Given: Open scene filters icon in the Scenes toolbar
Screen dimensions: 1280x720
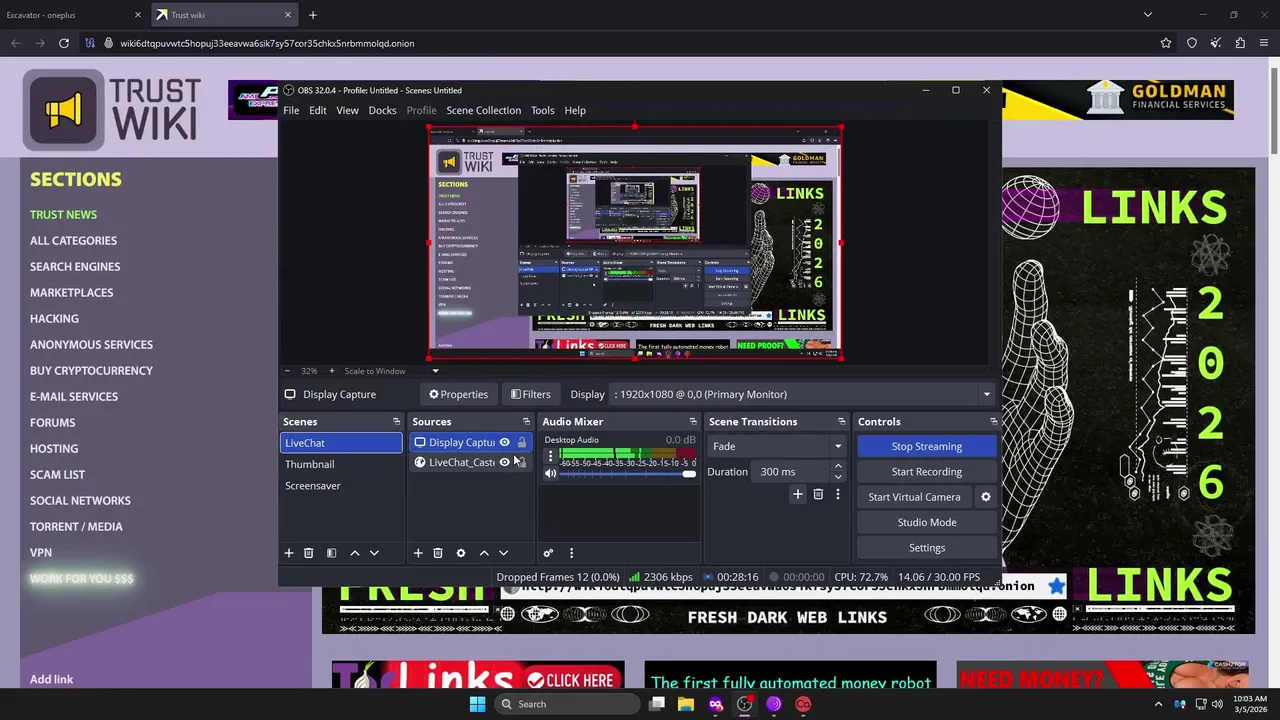Looking at the screenshot, I should click(331, 553).
